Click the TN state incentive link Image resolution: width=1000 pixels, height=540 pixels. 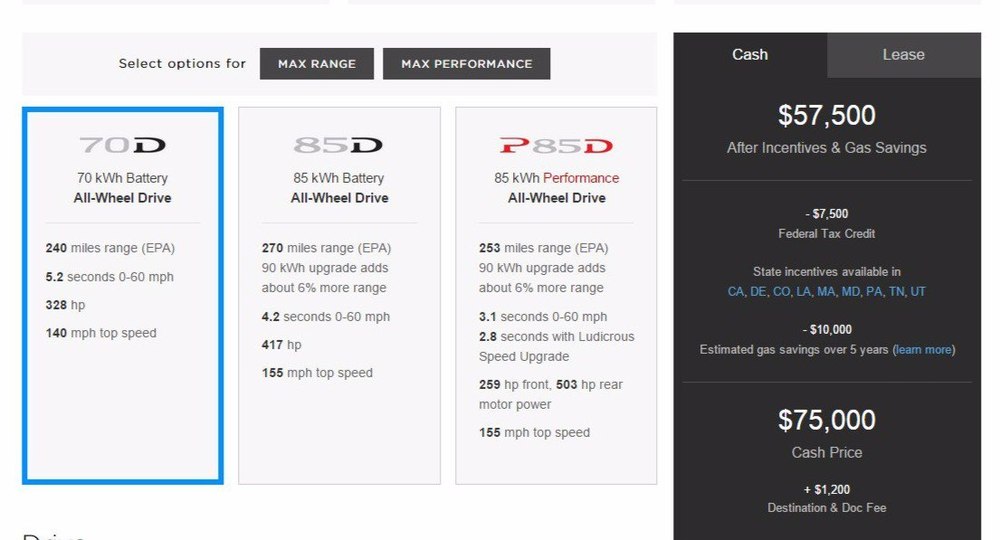point(896,292)
